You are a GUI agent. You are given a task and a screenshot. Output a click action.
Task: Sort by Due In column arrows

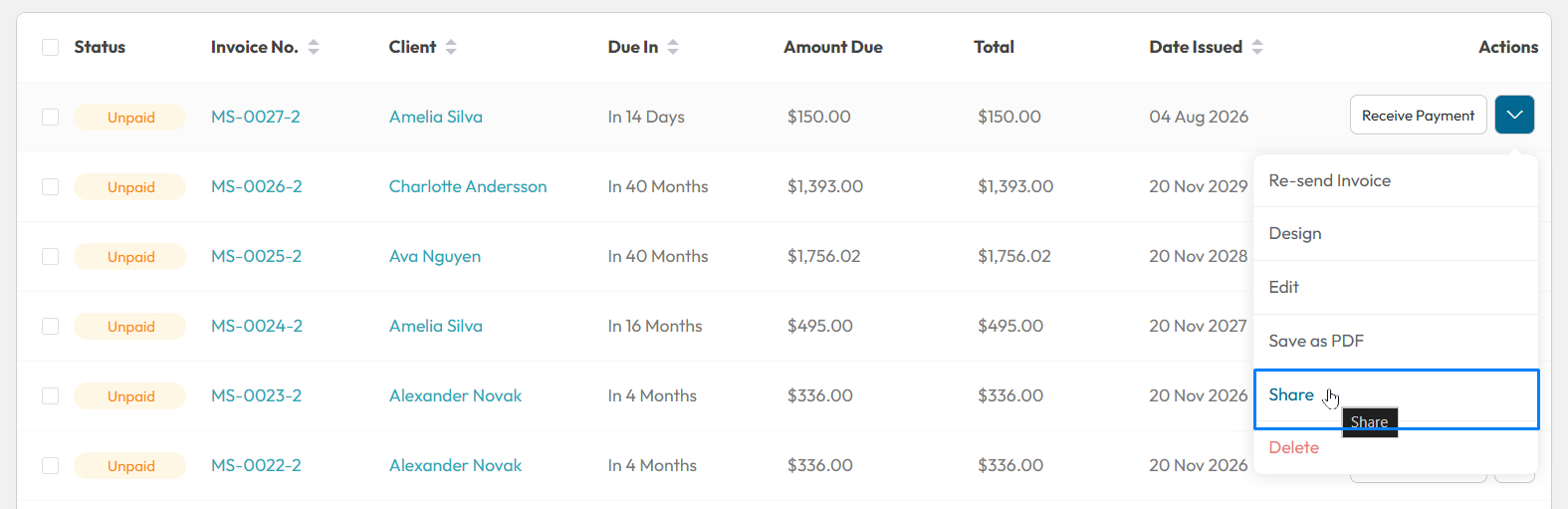673,47
